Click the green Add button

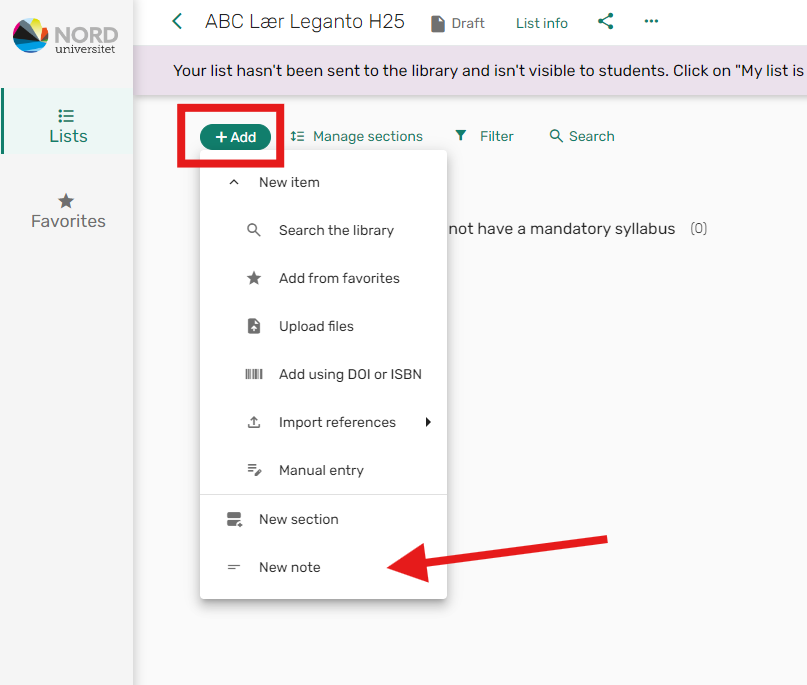235,137
